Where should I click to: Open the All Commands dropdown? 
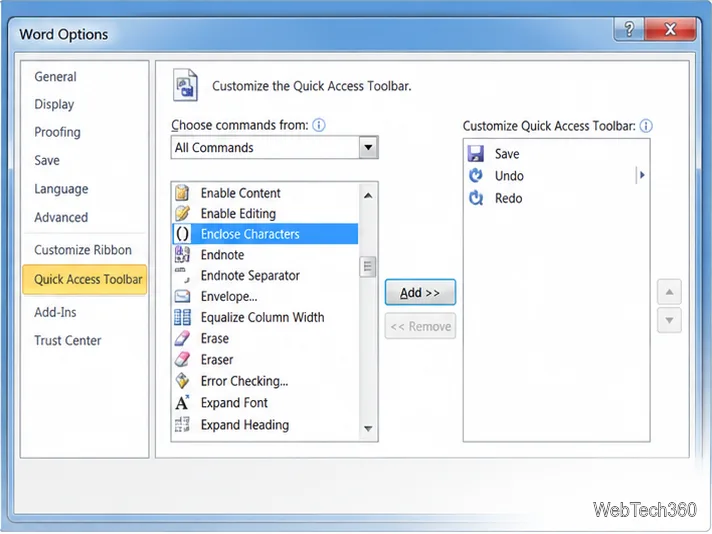click(x=275, y=148)
